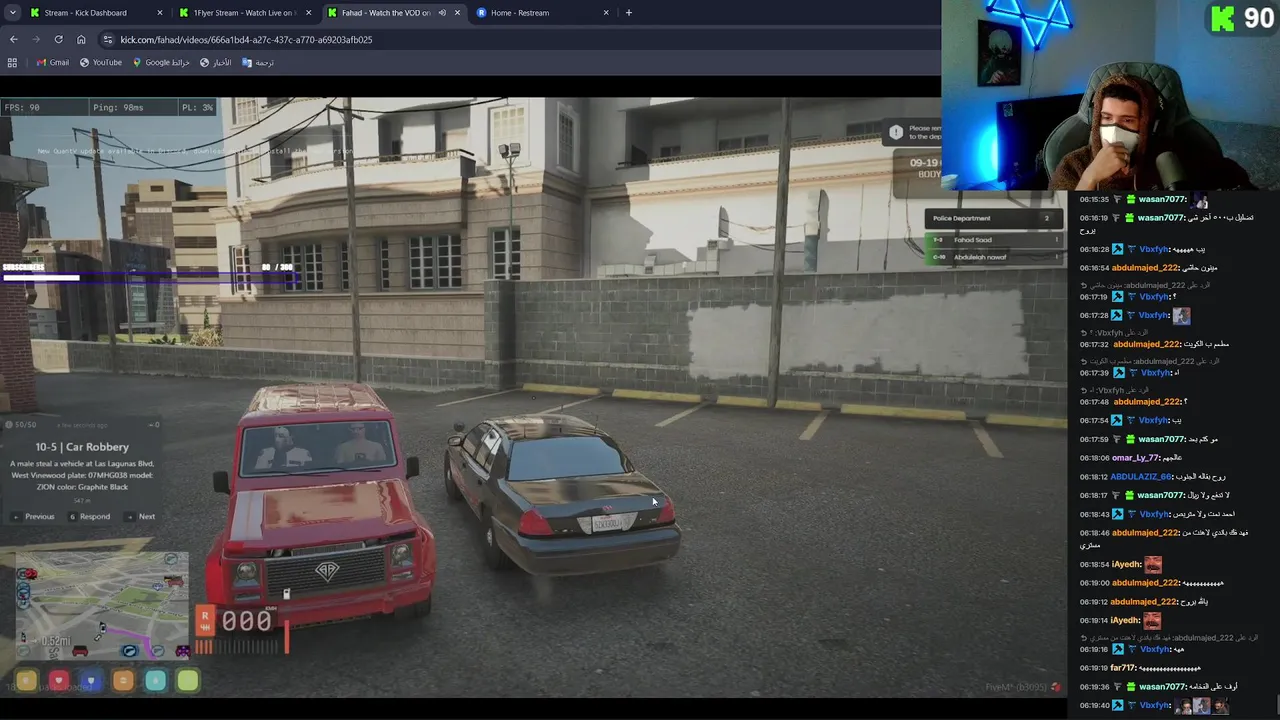The width and height of the screenshot is (1280, 720).
Task: Click the green HUD status icon
Action: (x=188, y=681)
